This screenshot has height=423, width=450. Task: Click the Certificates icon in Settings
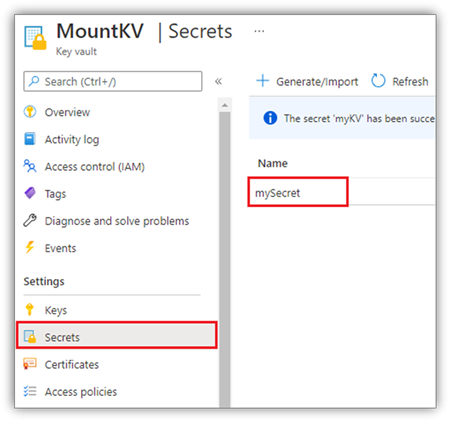click(30, 364)
